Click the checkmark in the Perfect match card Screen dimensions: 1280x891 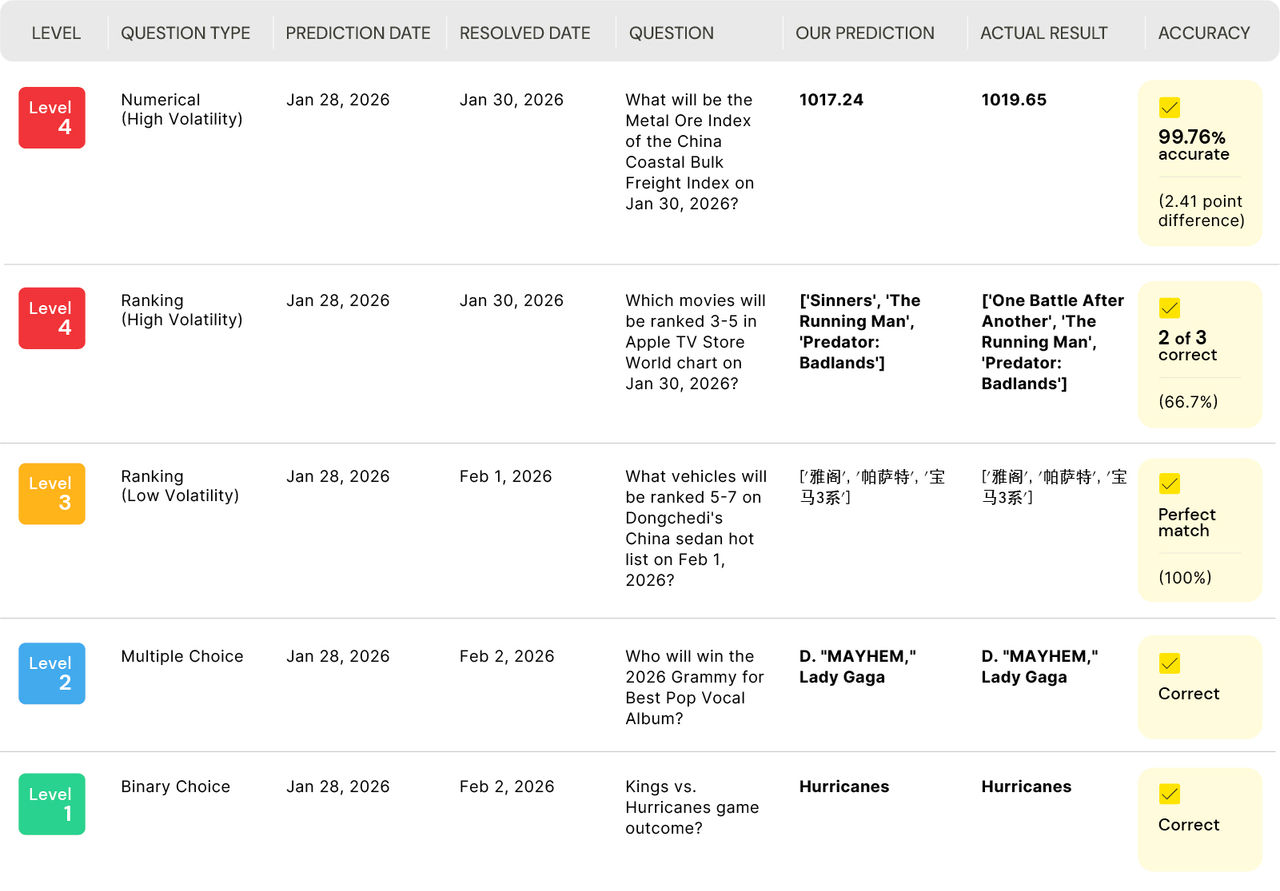pos(1169,484)
